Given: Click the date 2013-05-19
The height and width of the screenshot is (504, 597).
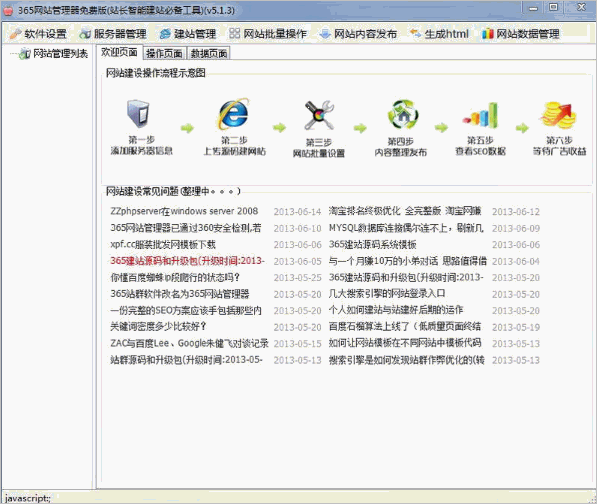Looking at the screenshot, I should pos(516,327).
